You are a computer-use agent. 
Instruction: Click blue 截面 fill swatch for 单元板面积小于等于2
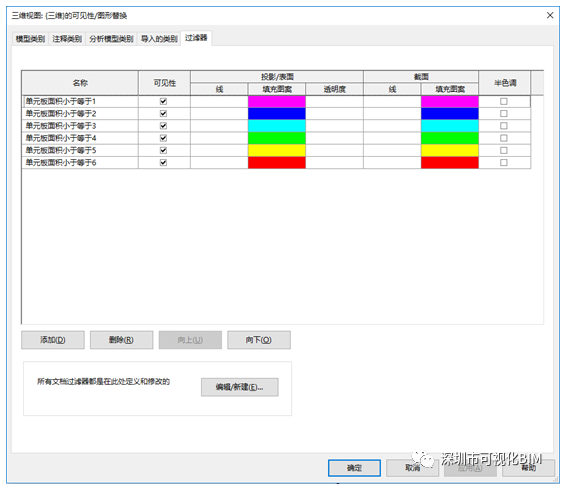(450, 114)
